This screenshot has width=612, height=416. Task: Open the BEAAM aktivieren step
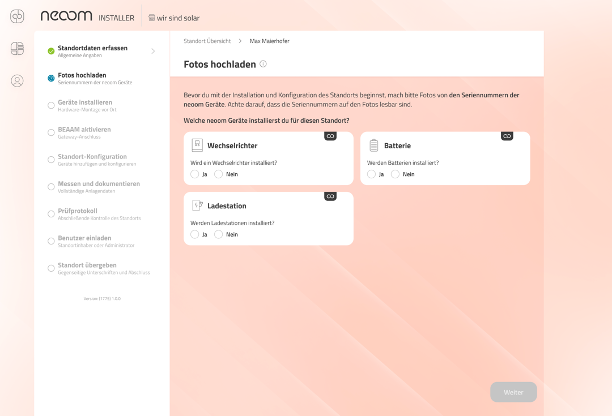coord(101,133)
